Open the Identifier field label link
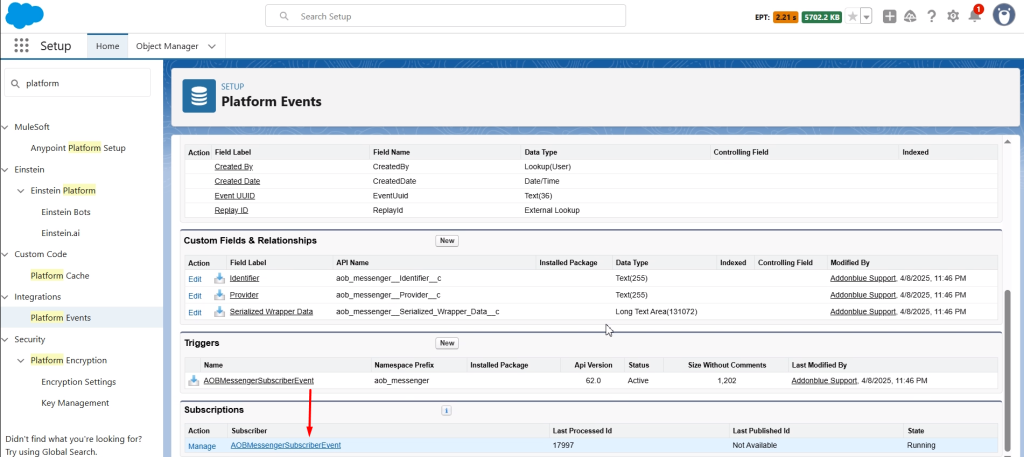Screen dimensions: 1024x457 (244, 278)
